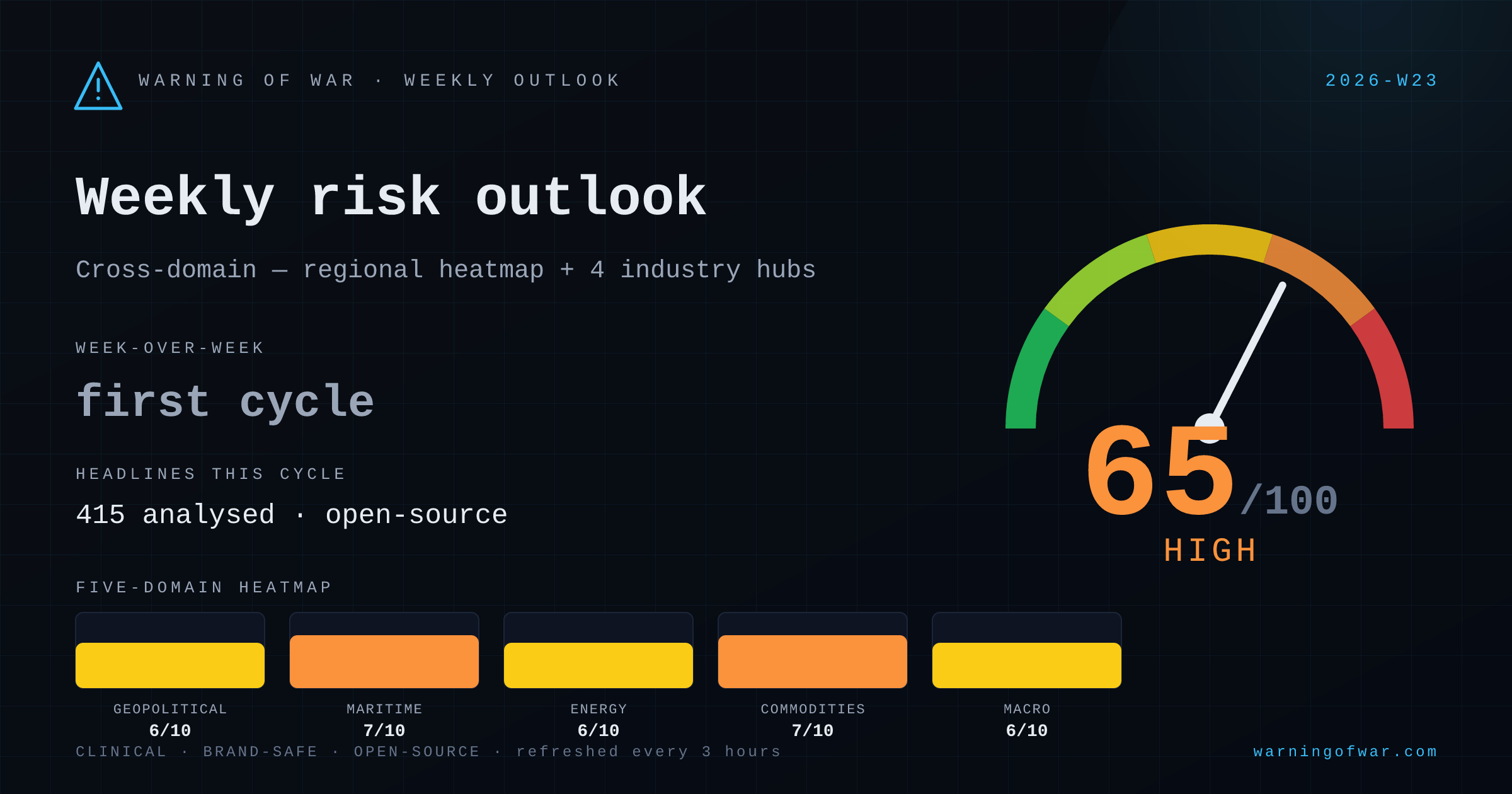Image resolution: width=1512 pixels, height=794 pixels.
Task: Click the dark green gauge segment
Action: click(1032, 372)
